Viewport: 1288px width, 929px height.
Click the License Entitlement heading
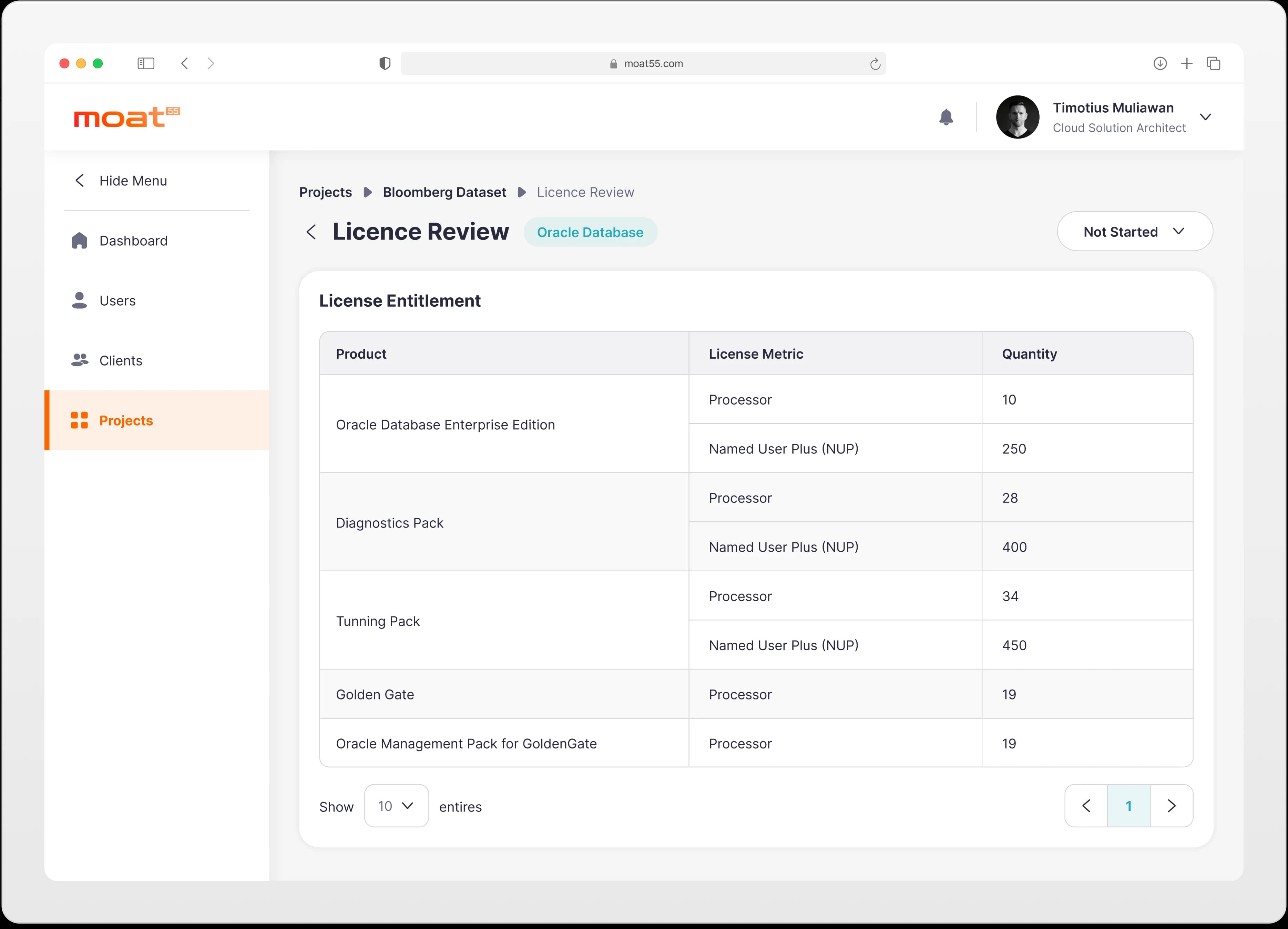pos(400,300)
